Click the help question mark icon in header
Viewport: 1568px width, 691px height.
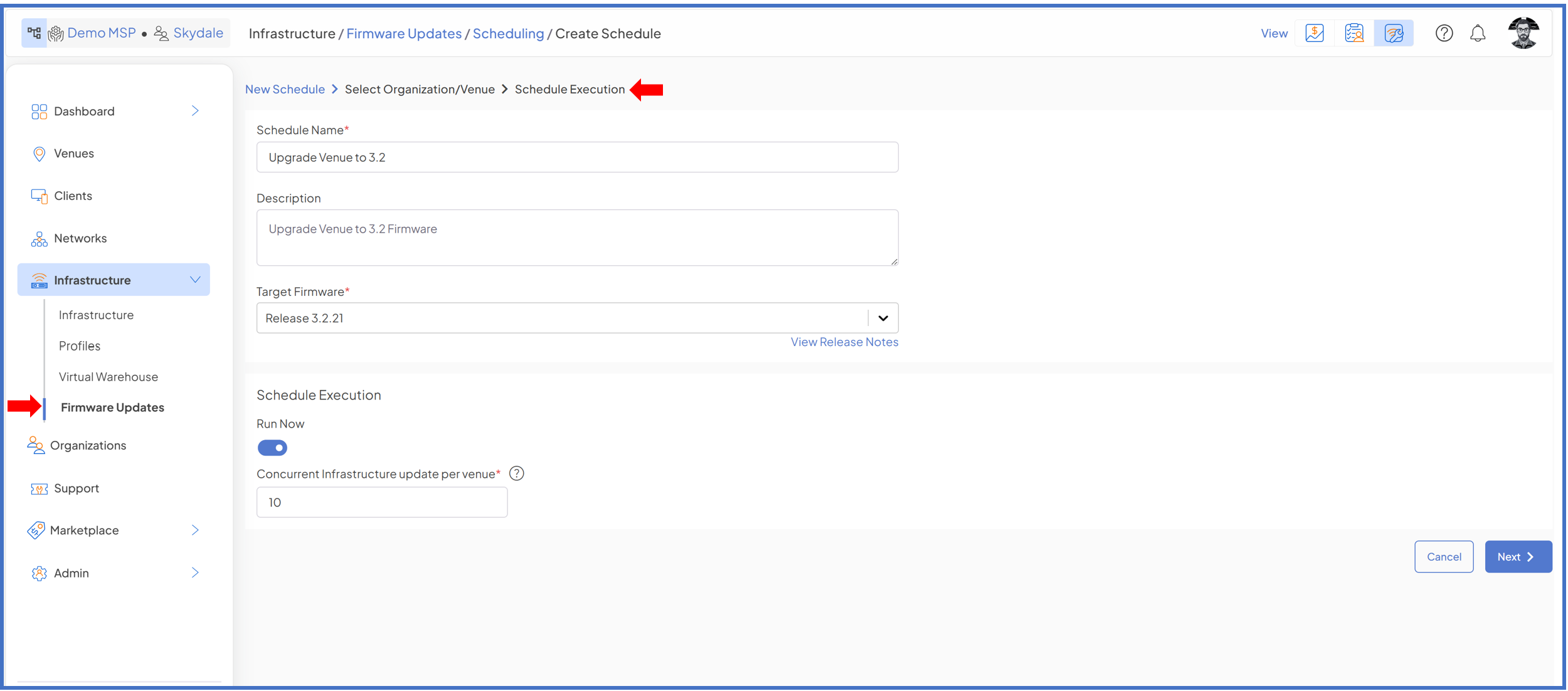[x=1444, y=33]
